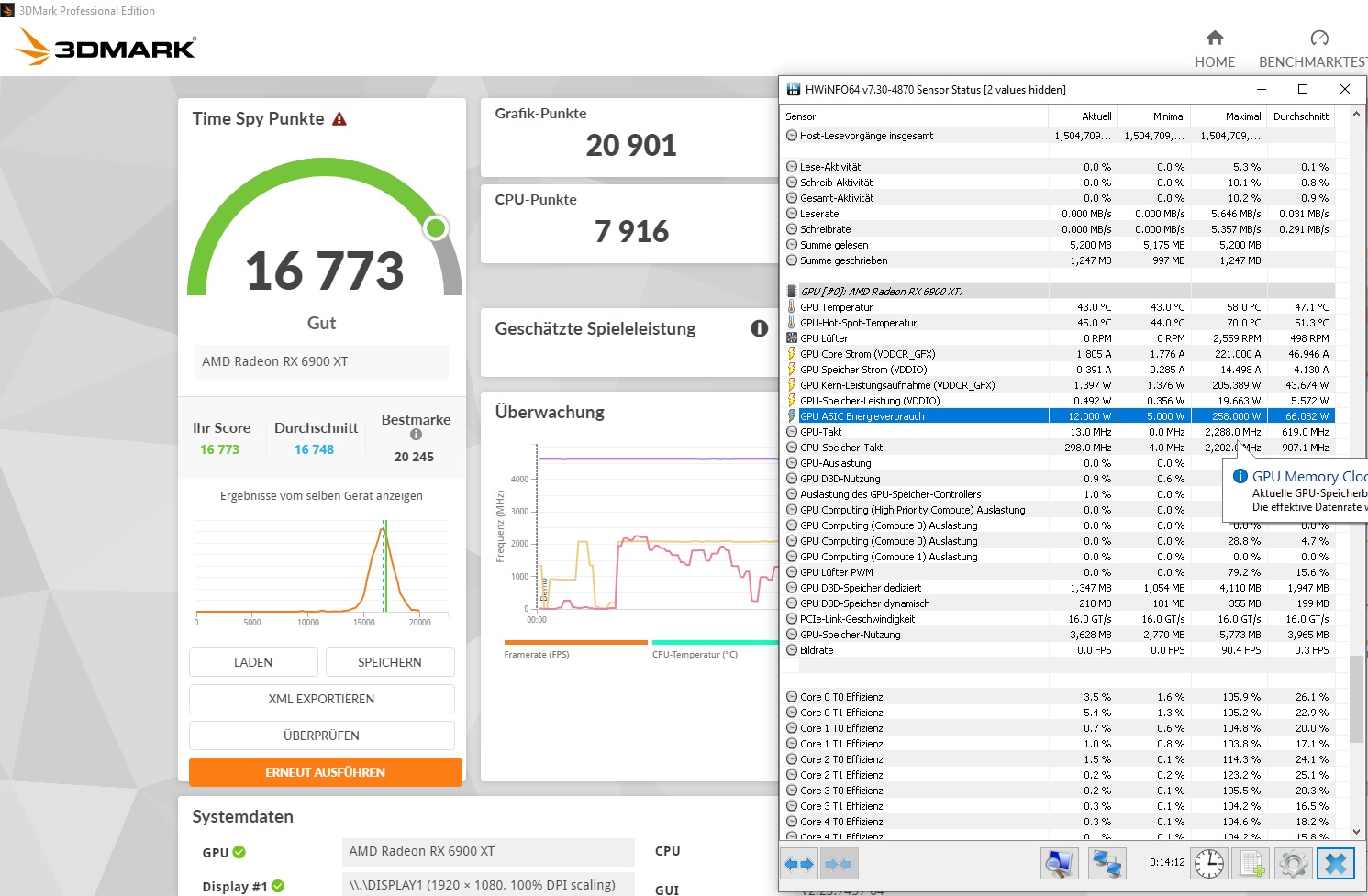This screenshot has height=896, width=1368.
Task: Click the Time Spy warning triangle icon
Action: click(339, 119)
